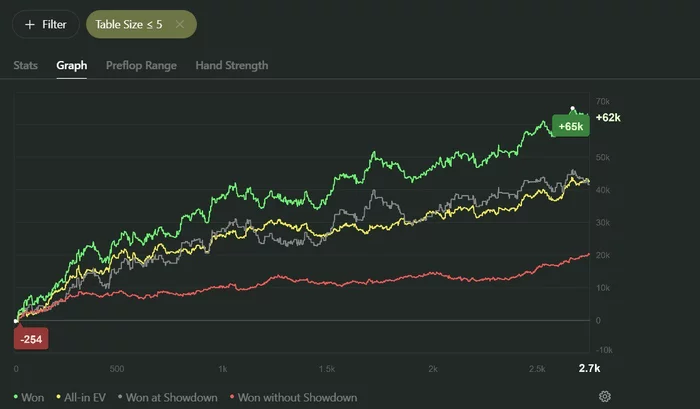Remove the Table Size ≤ 5 filter
Image resolution: width=700 pixels, height=409 pixels.
[179, 24]
